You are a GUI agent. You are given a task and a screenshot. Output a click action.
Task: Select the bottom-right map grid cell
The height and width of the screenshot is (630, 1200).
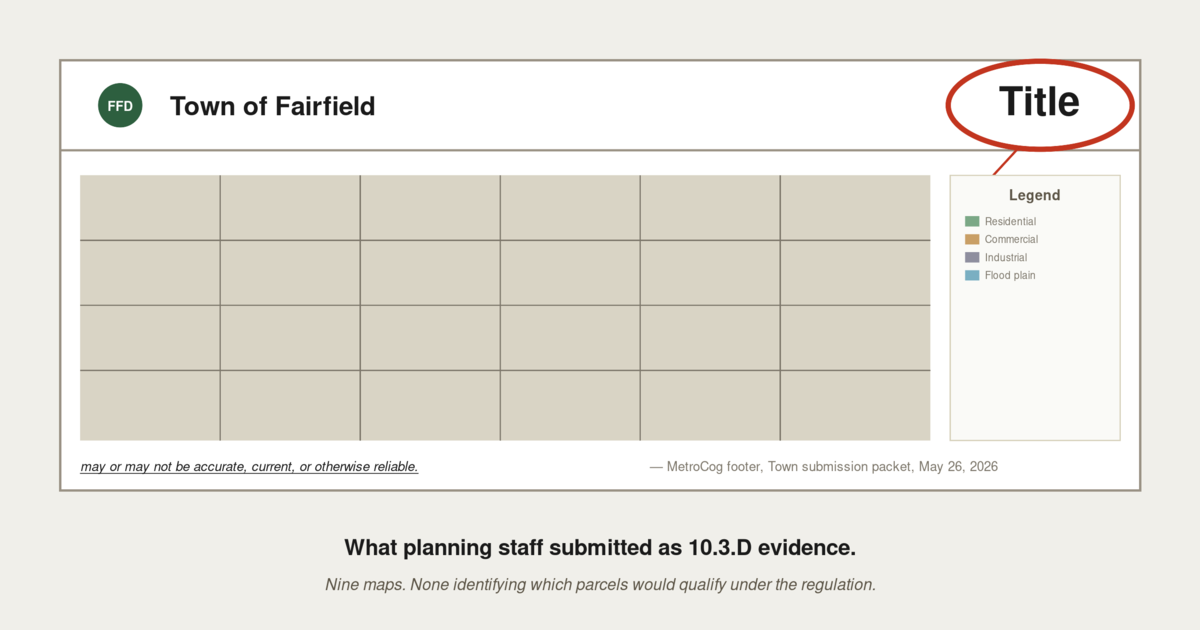click(855, 405)
